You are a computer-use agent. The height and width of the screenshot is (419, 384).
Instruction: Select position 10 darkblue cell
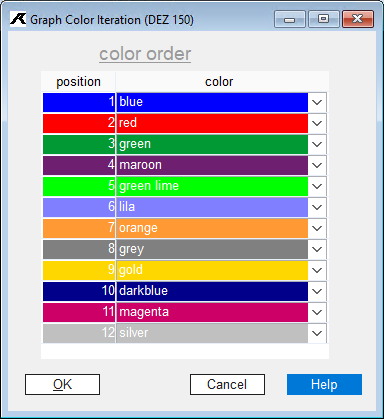pyautogui.click(x=79, y=291)
